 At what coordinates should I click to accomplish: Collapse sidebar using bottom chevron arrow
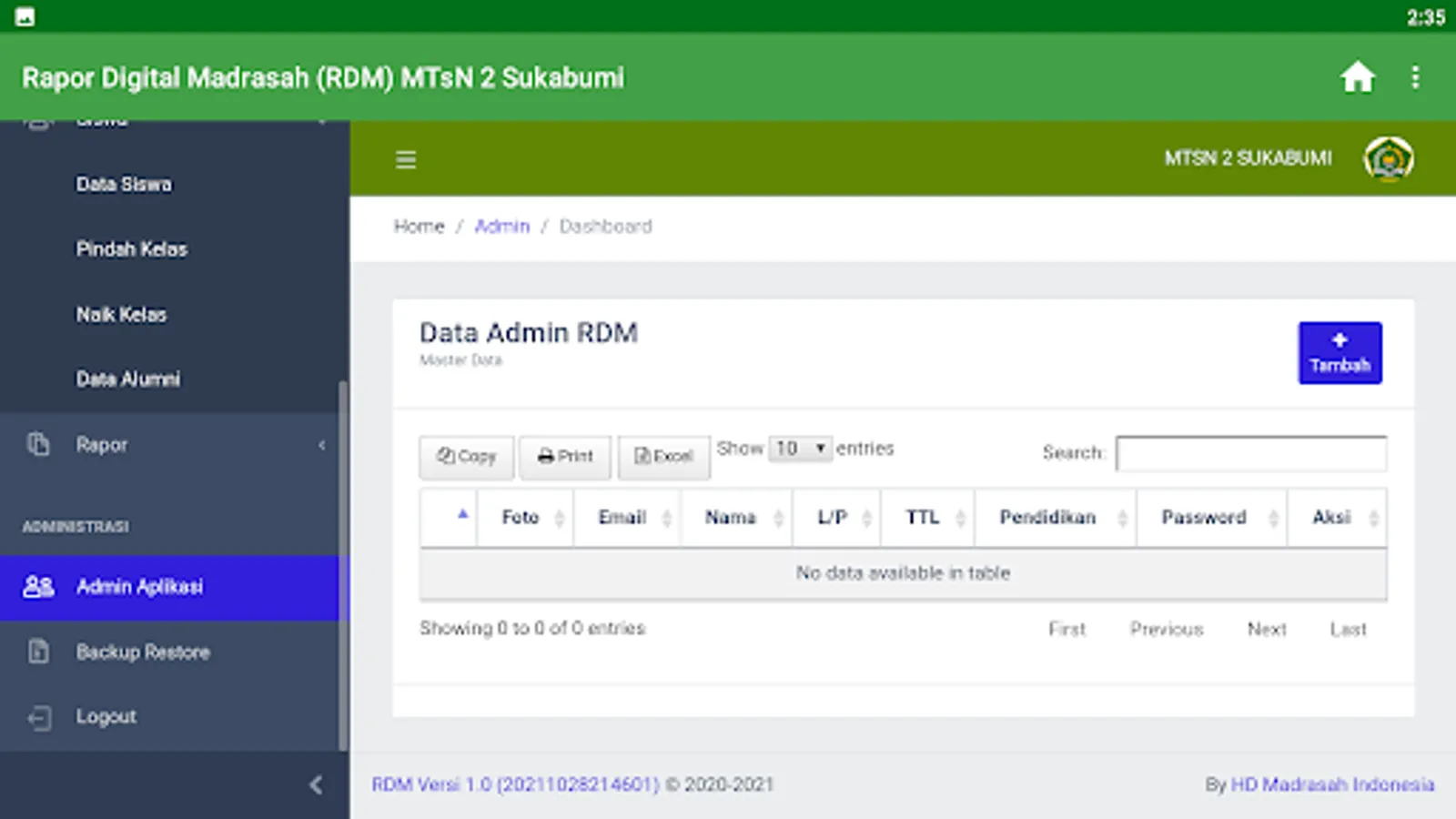[x=316, y=784]
